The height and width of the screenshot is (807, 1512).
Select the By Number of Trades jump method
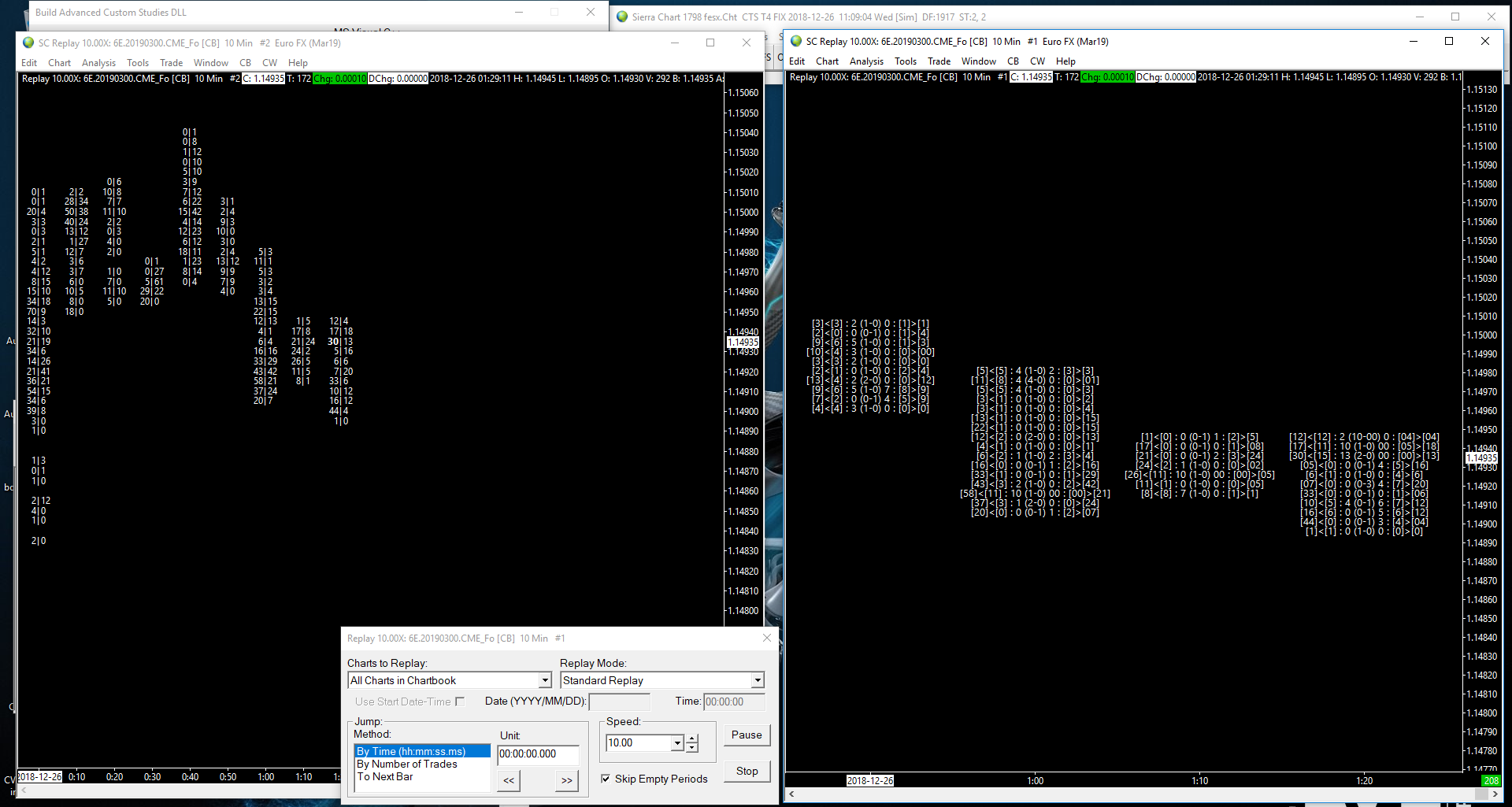[422, 764]
